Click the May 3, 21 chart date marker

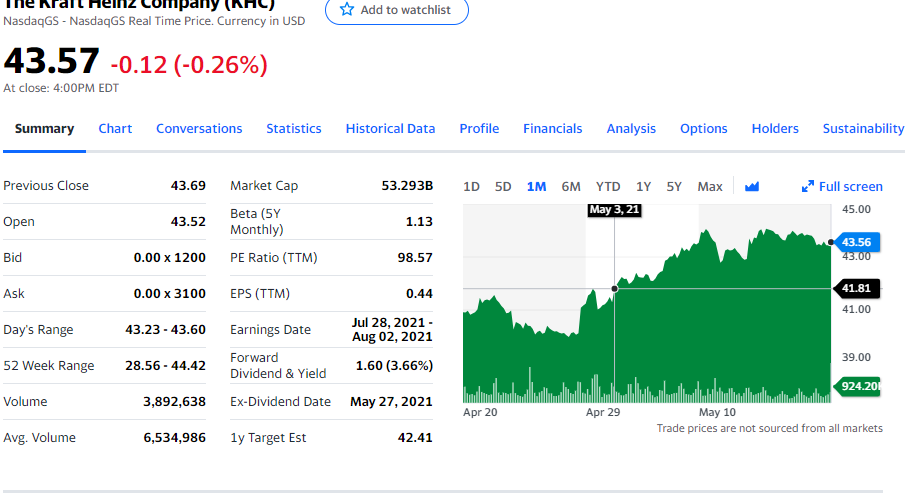tap(615, 209)
